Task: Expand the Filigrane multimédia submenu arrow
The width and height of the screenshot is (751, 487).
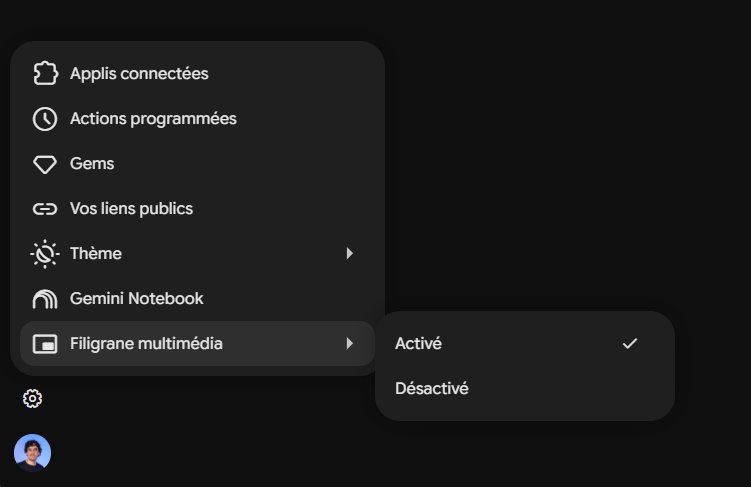Action: [x=350, y=343]
